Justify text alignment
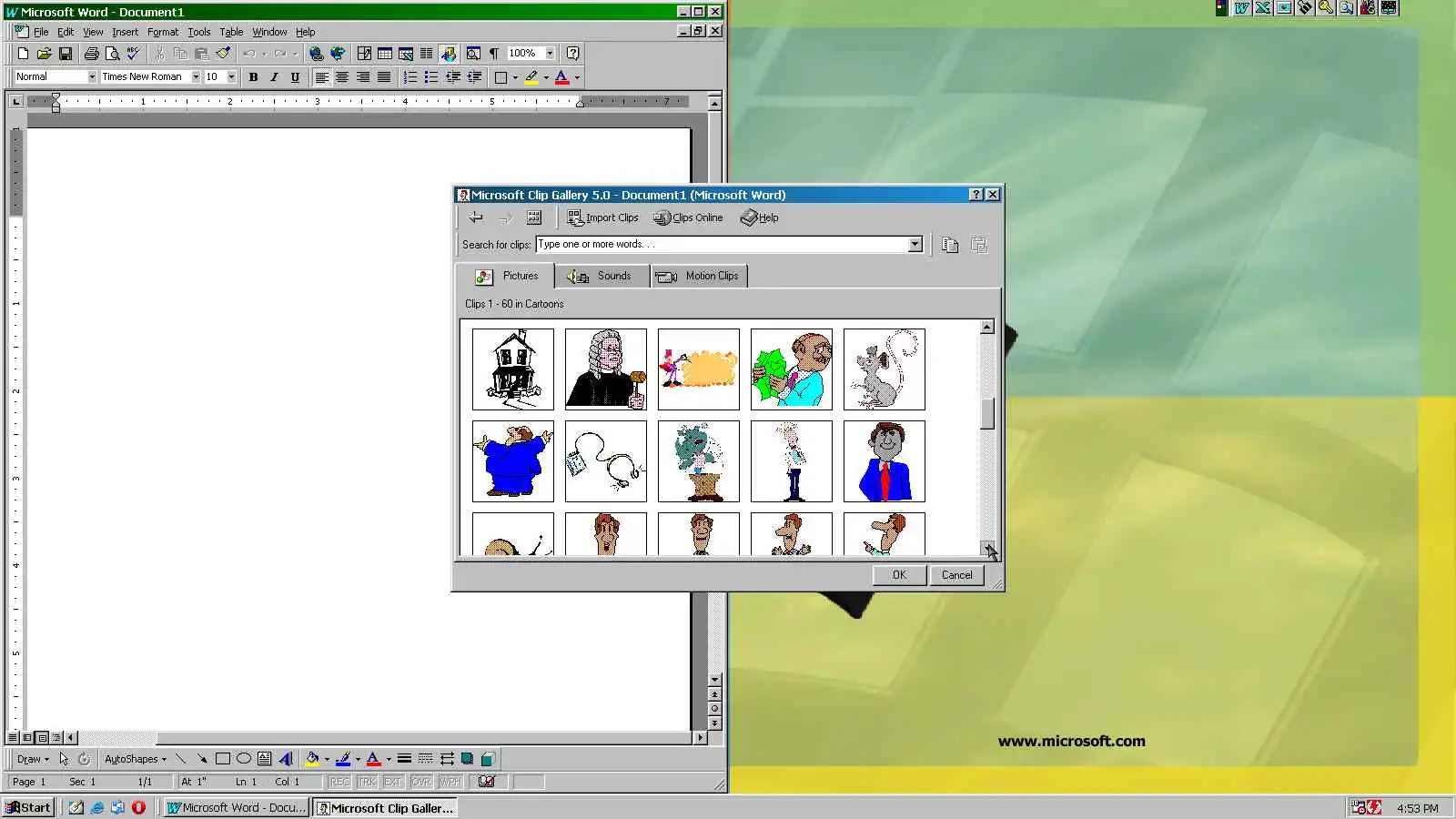The width and height of the screenshot is (1456, 819). click(x=384, y=77)
